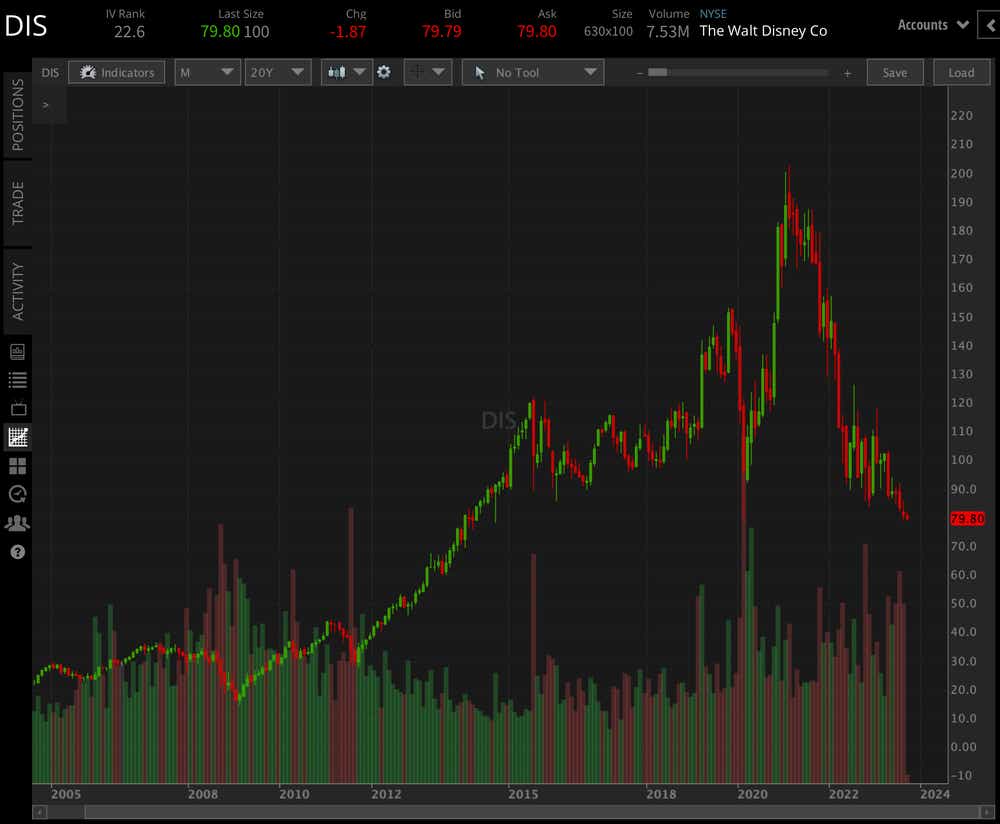Open the order history clock-check icon
This screenshot has height=824, width=1000.
coord(18,494)
